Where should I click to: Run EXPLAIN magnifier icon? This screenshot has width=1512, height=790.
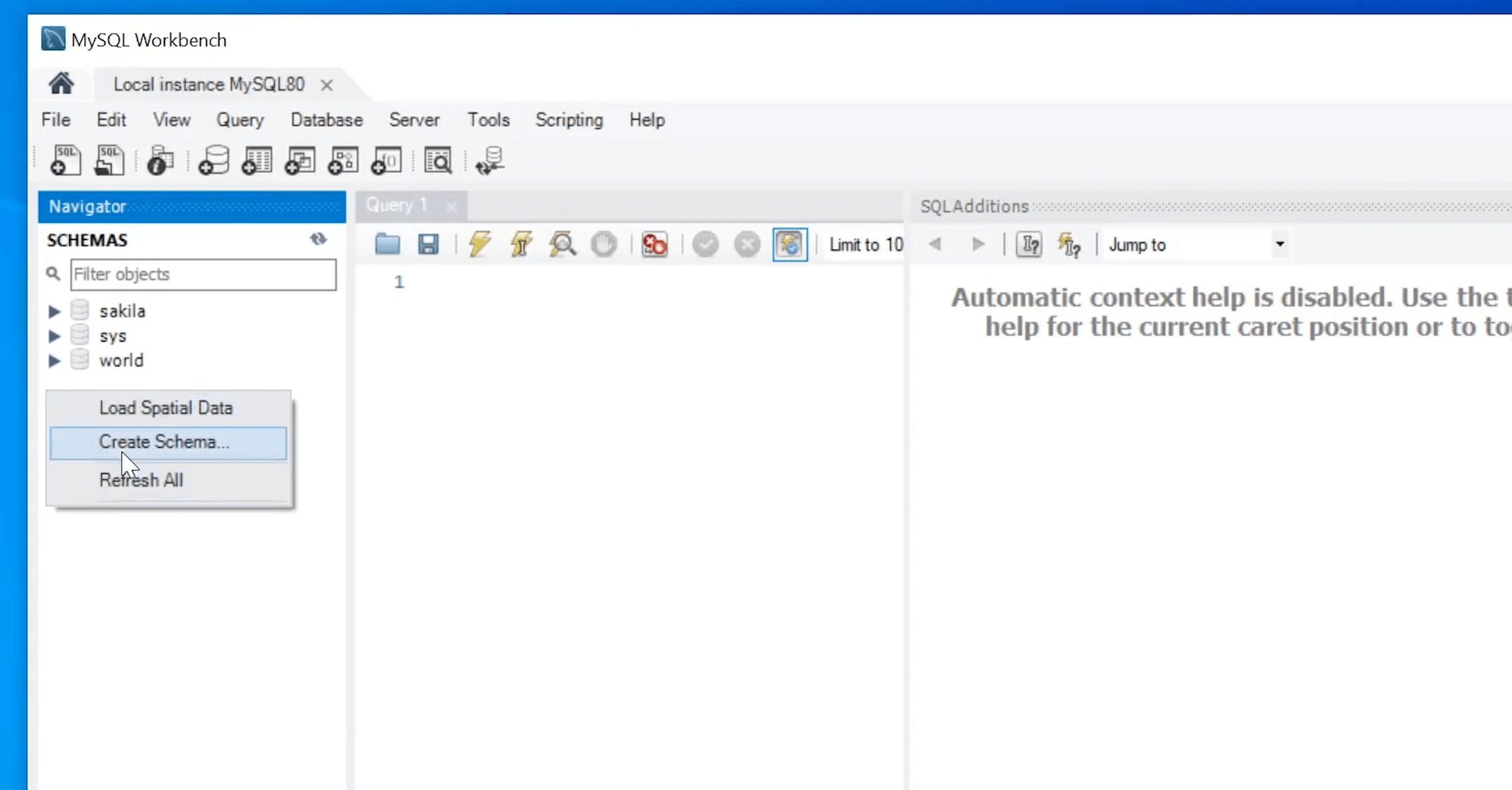pos(562,244)
